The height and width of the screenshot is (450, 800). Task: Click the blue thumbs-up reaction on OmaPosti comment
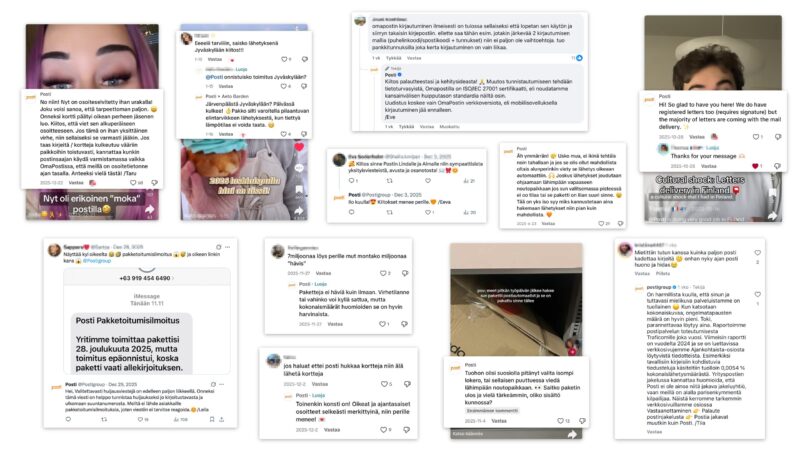[579, 58]
